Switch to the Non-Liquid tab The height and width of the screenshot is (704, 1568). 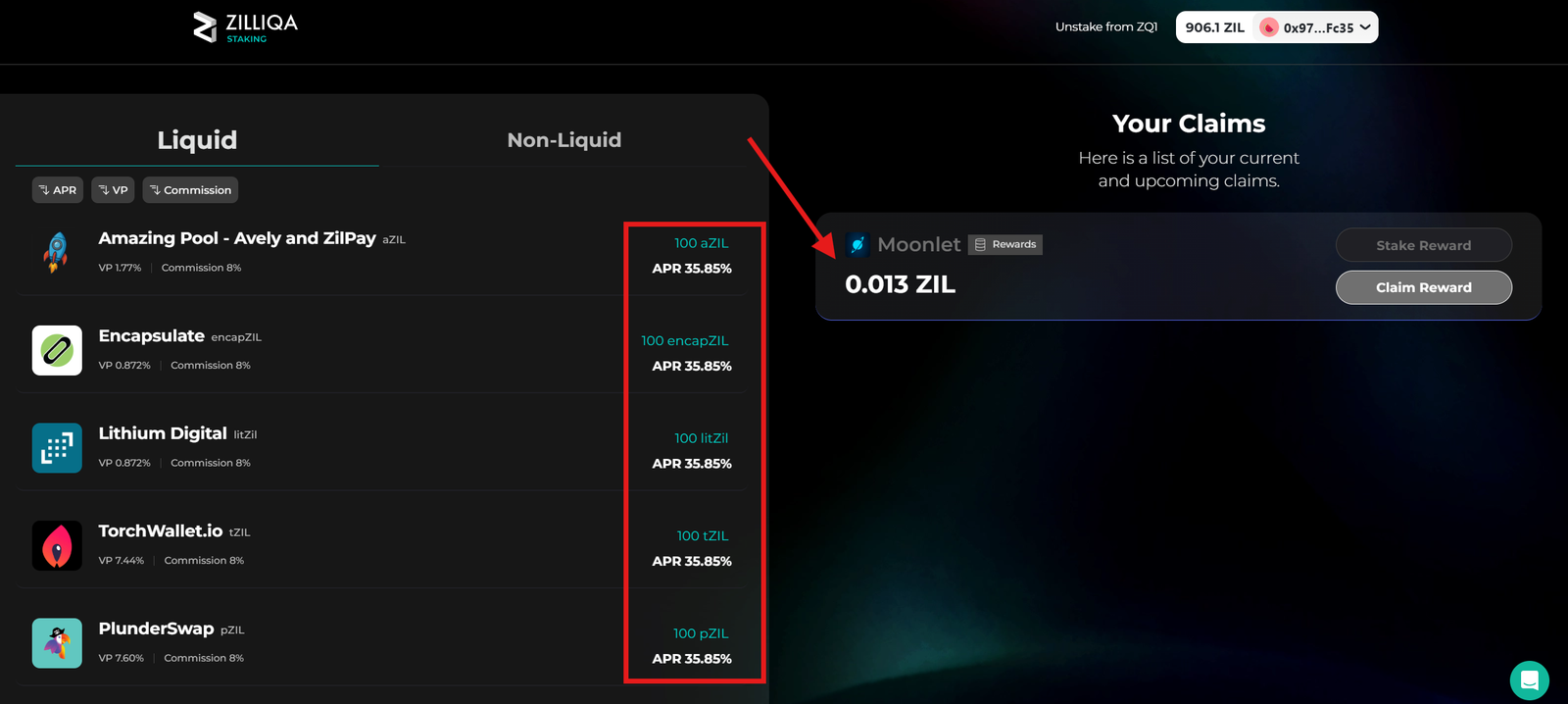(x=563, y=139)
